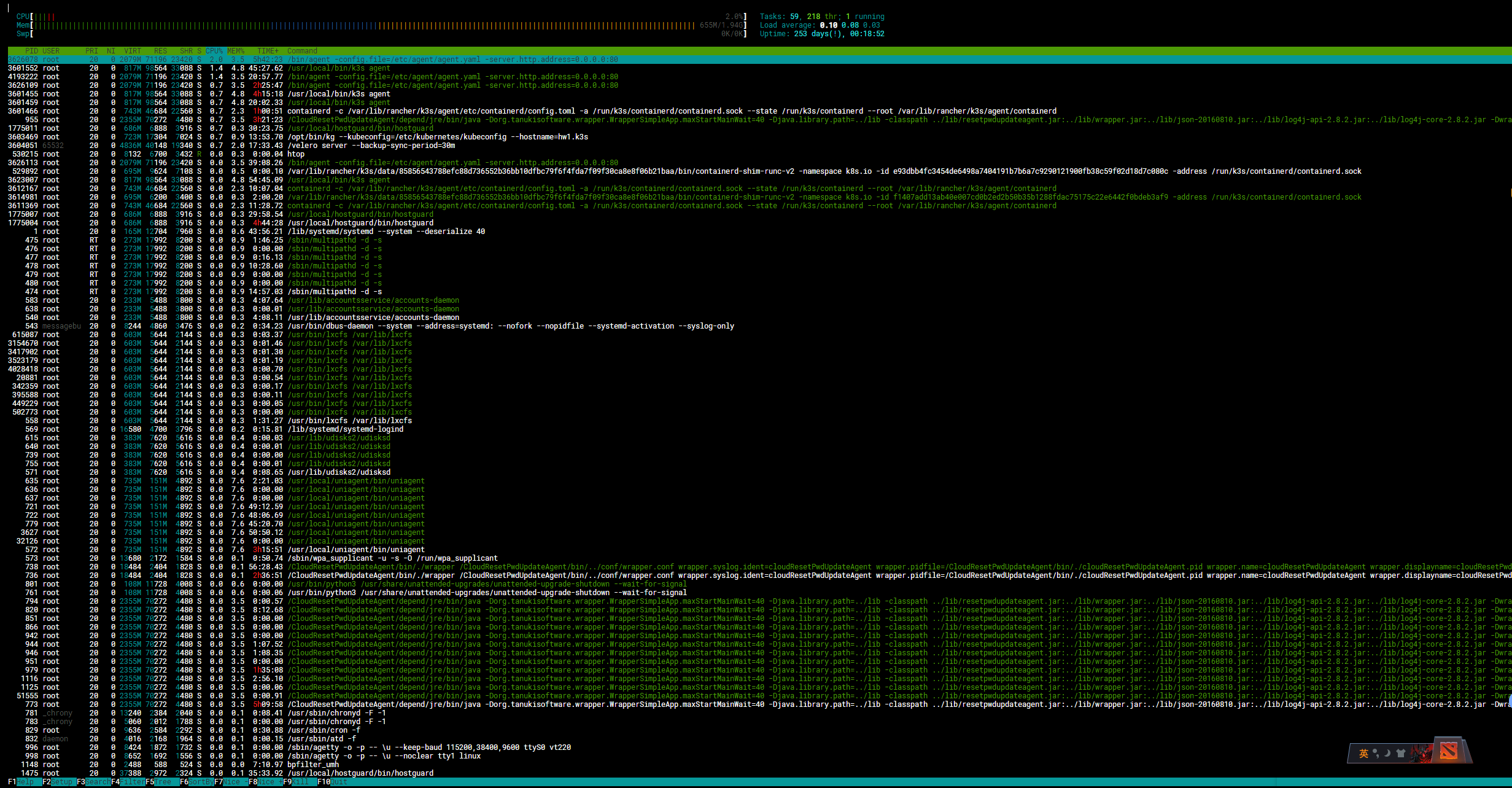
Task: Toggle Chinese/English input via the 英 indicator
Action: (x=1363, y=753)
